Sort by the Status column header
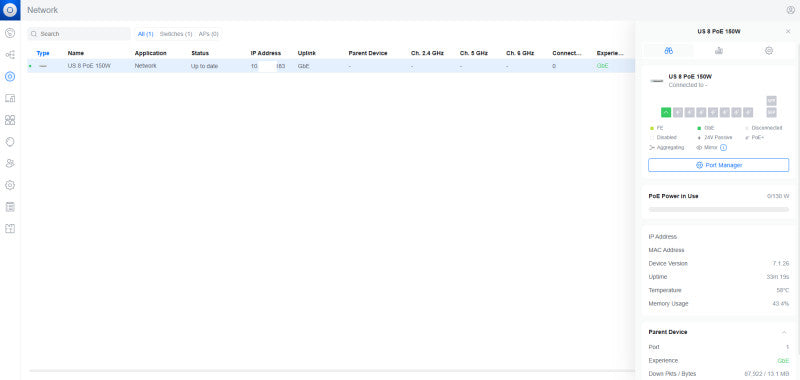Screen dimensions: 800x380 (200, 53)
